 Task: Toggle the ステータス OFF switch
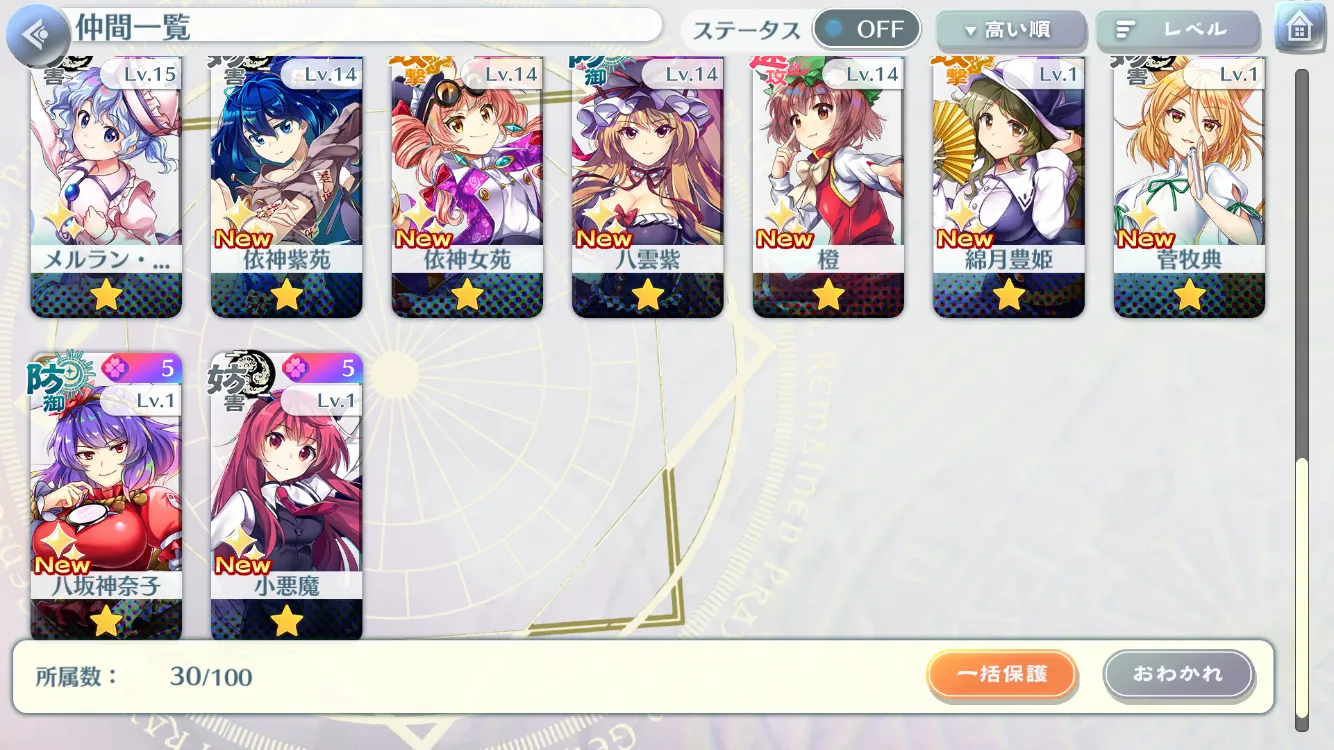click(866, 29)
